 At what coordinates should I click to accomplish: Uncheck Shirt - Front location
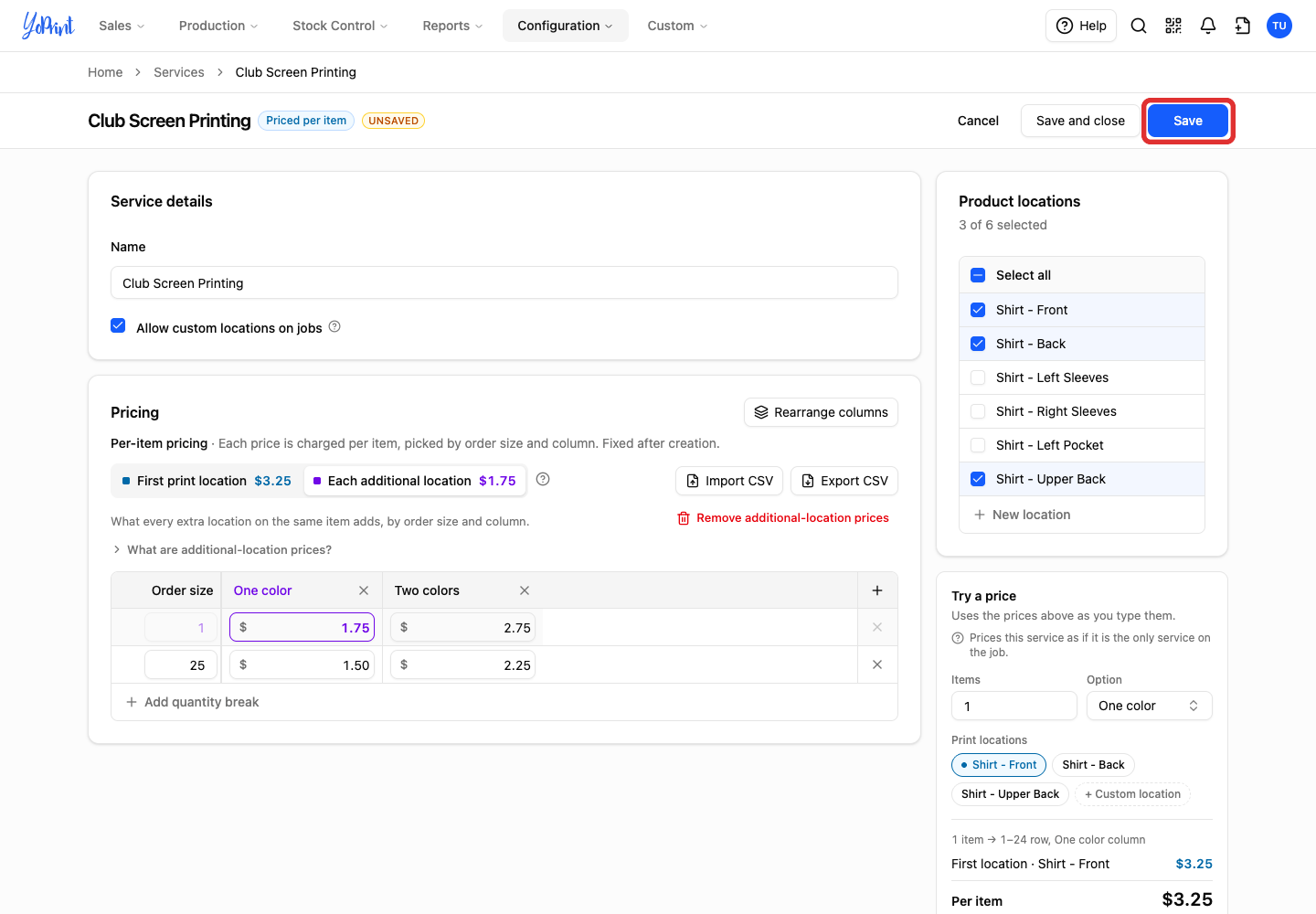click(x=978, y=310)
